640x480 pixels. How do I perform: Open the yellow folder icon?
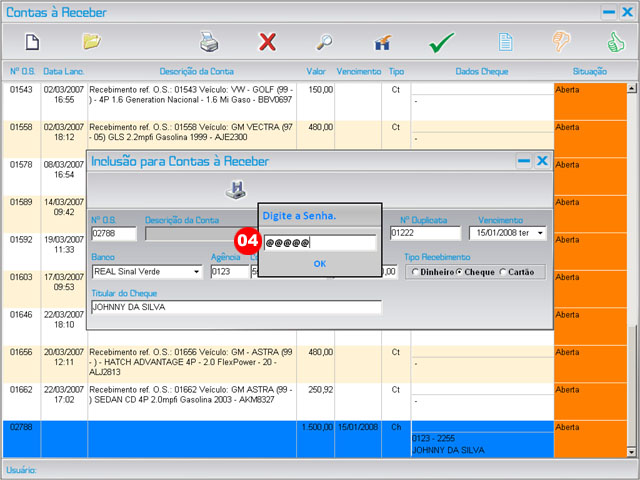tap(92, 42)
